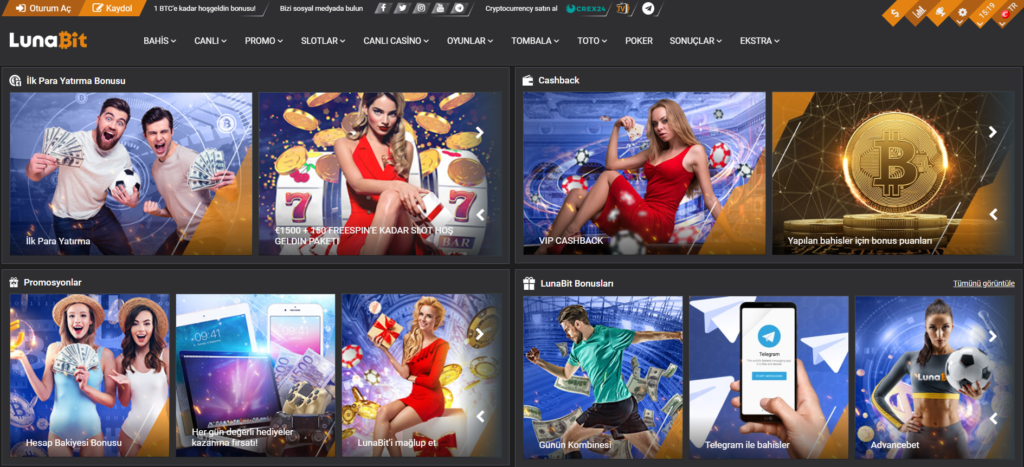Click the Tümünü görüntüle link
The width and height of the screenshot is (1024, 467).
(984, 283)
